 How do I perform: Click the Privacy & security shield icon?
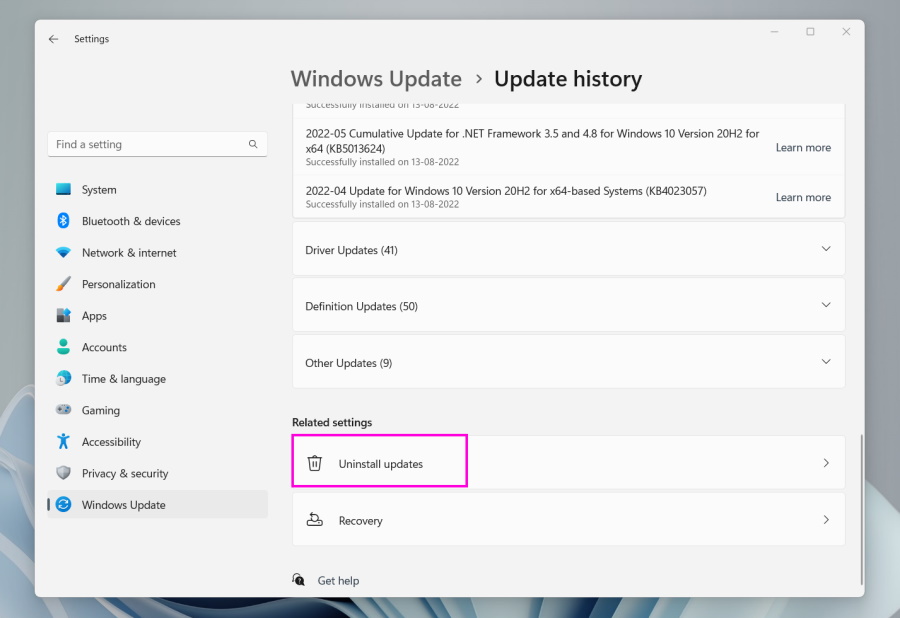tap(63, 473)
